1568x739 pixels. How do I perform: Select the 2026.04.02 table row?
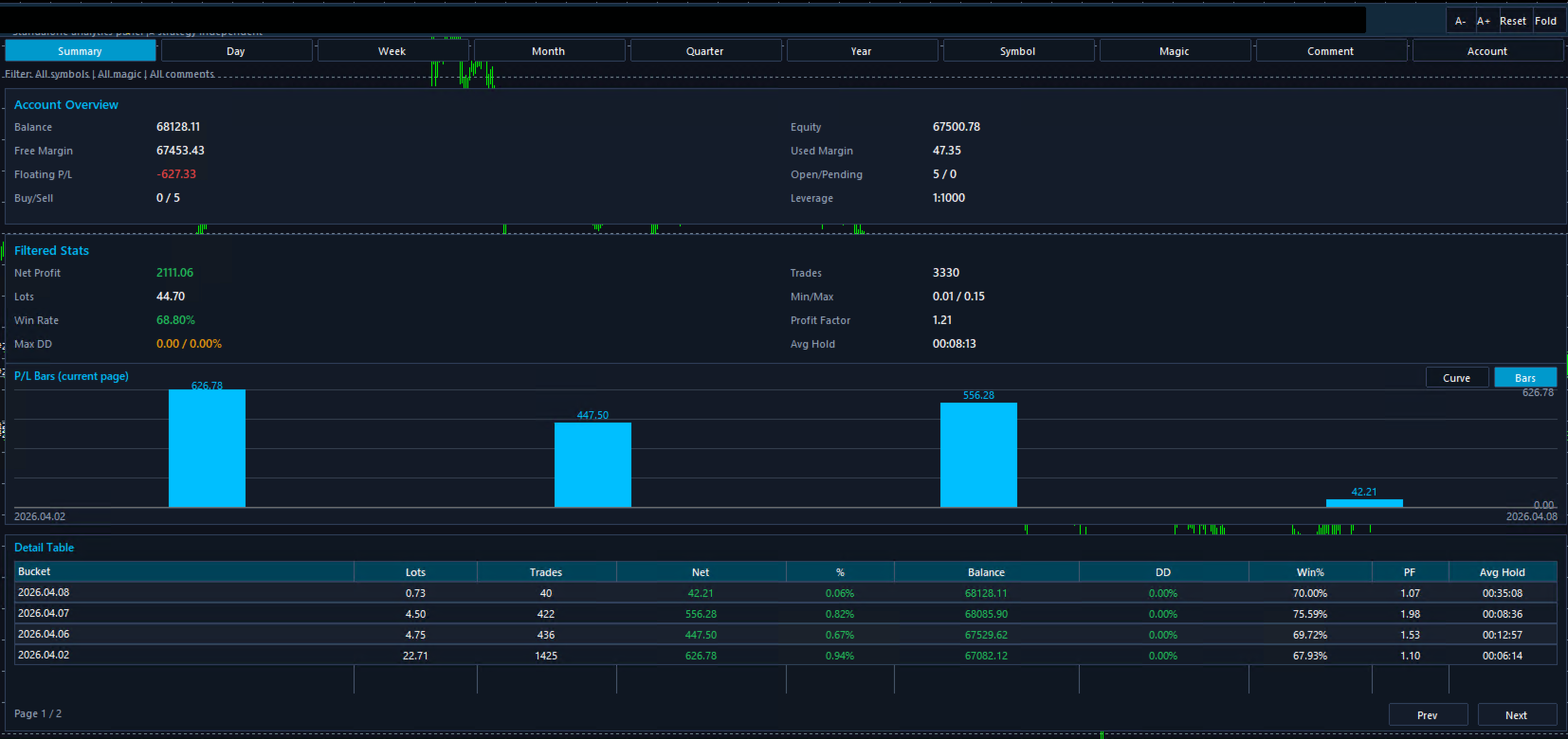tap(786, 656)
